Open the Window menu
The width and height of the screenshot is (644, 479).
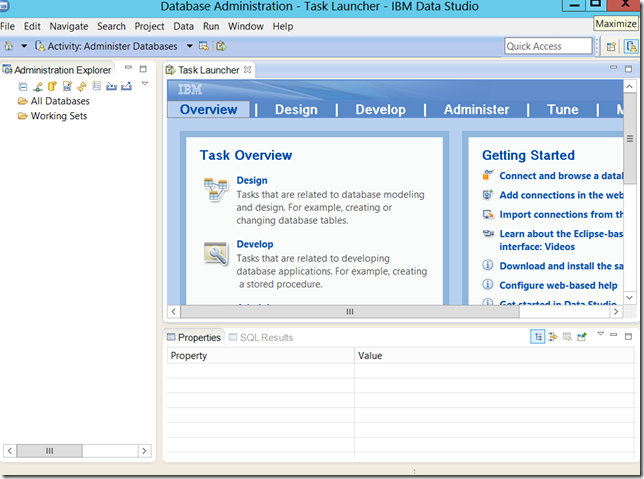click(246, 26)
